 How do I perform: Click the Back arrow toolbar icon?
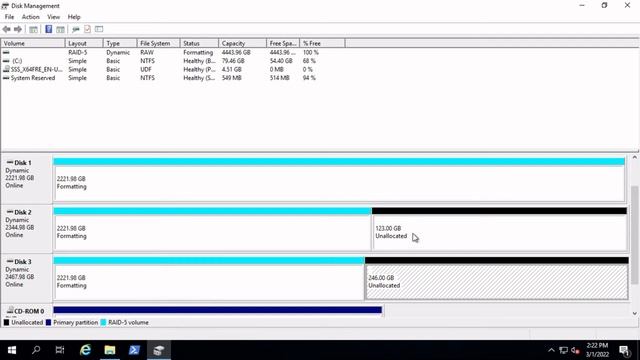(7, 29)
